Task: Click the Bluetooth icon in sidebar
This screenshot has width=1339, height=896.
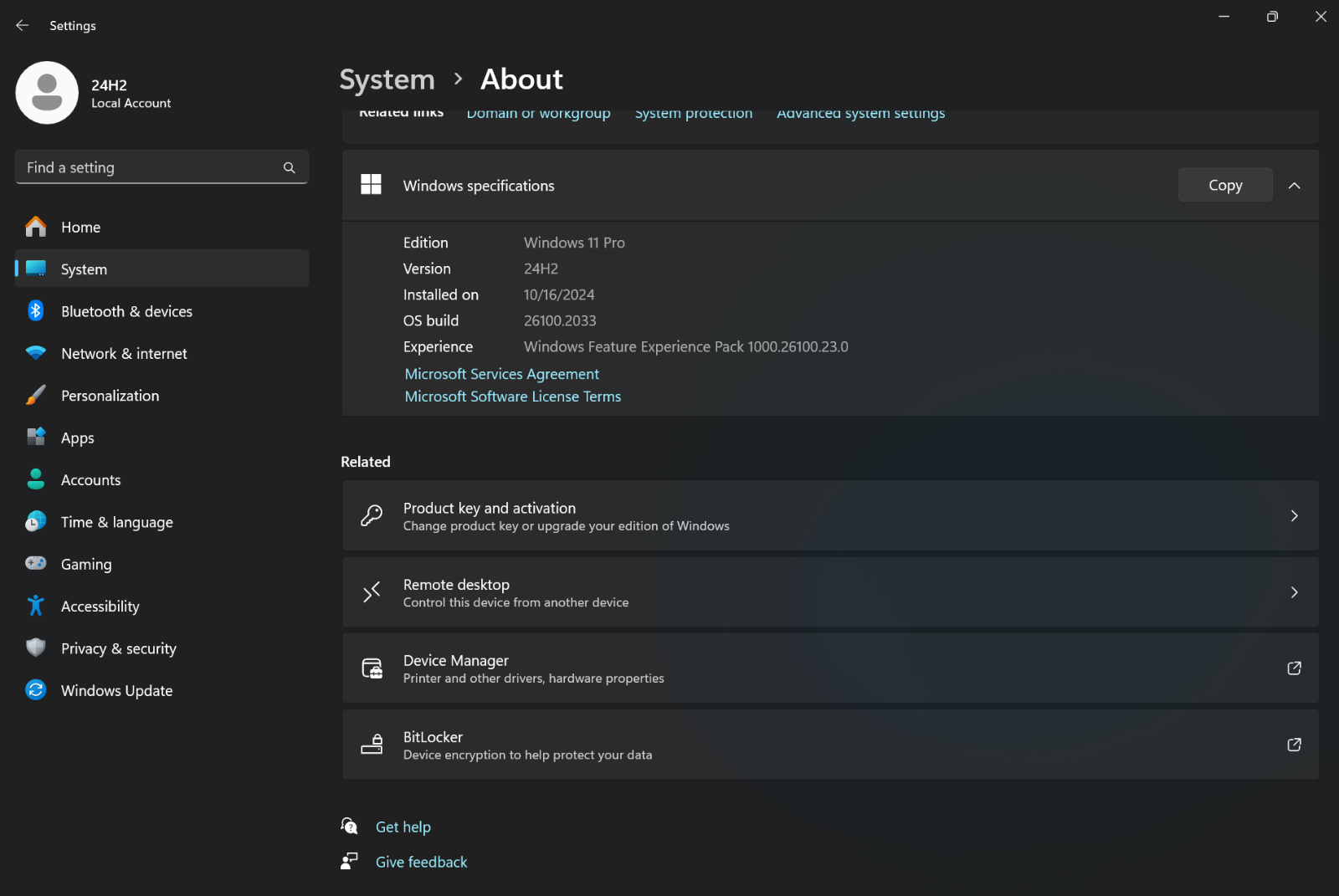Action: point(36,311)
